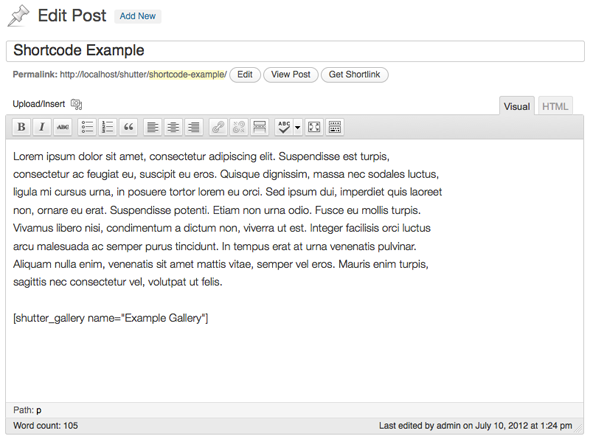The image size is (590, 440).
Task: Align text left
Action: (152, 127)
